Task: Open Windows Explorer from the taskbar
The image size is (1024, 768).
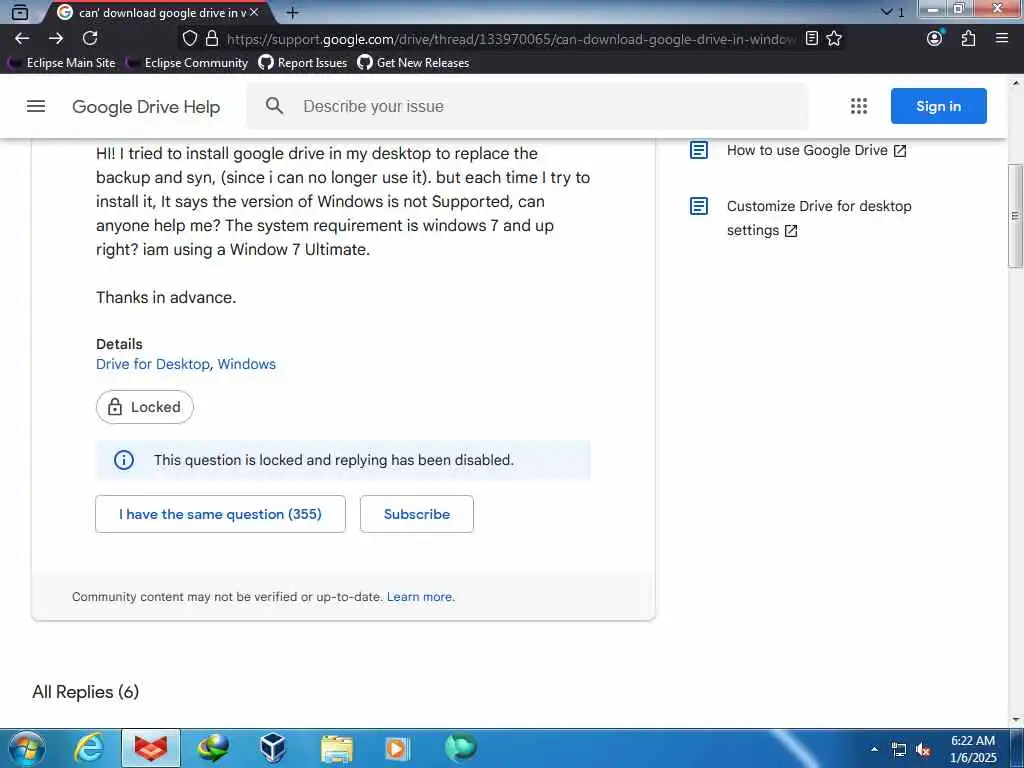Action: pos(337,748)
